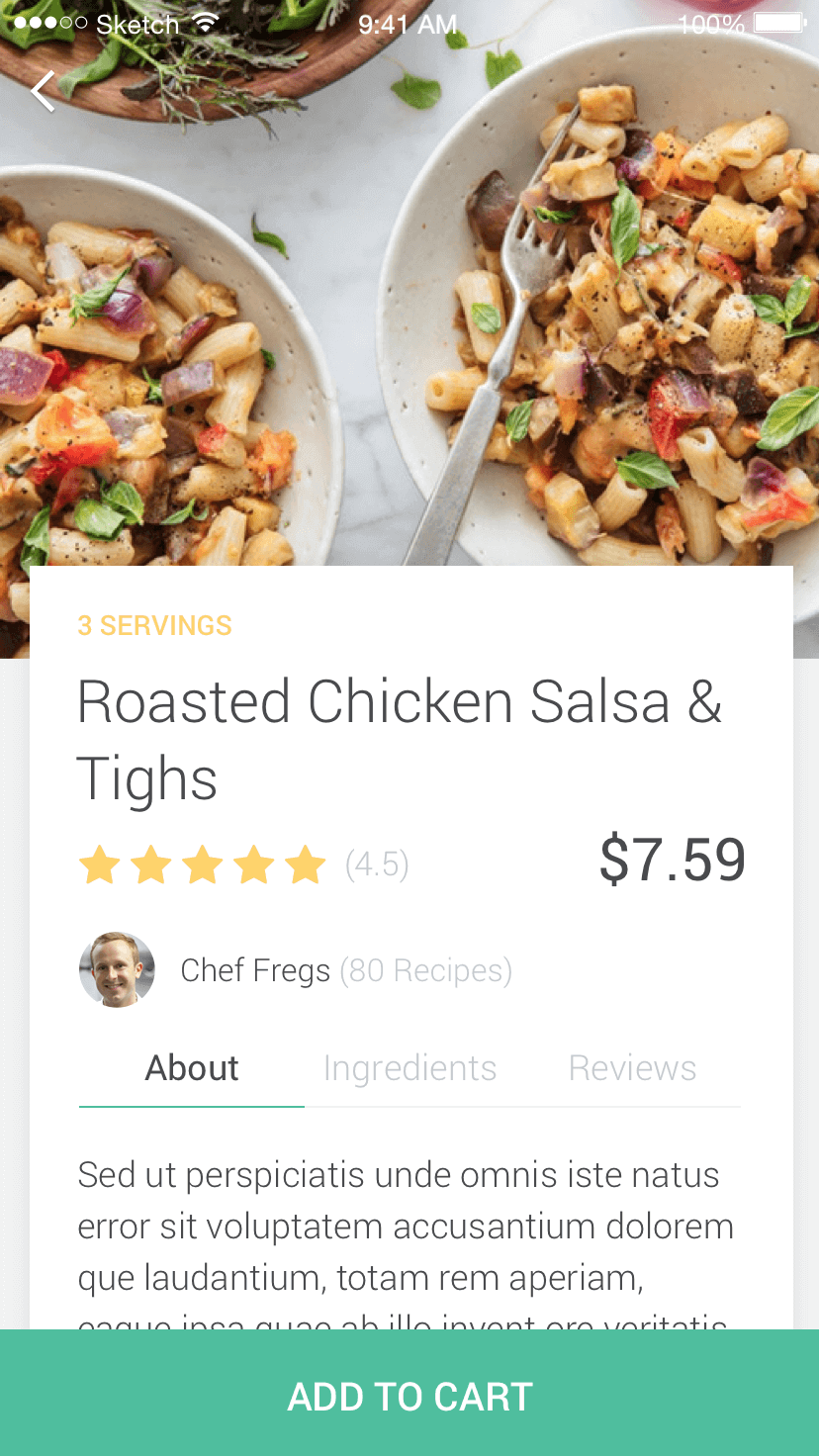Select the third rating star
819x1456 pixels.
coord(202,864)
